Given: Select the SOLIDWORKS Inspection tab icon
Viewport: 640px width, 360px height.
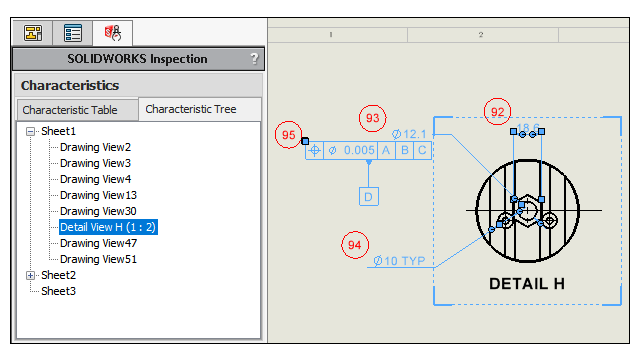Looking at the screenshot, I should [x=113, y=33].
